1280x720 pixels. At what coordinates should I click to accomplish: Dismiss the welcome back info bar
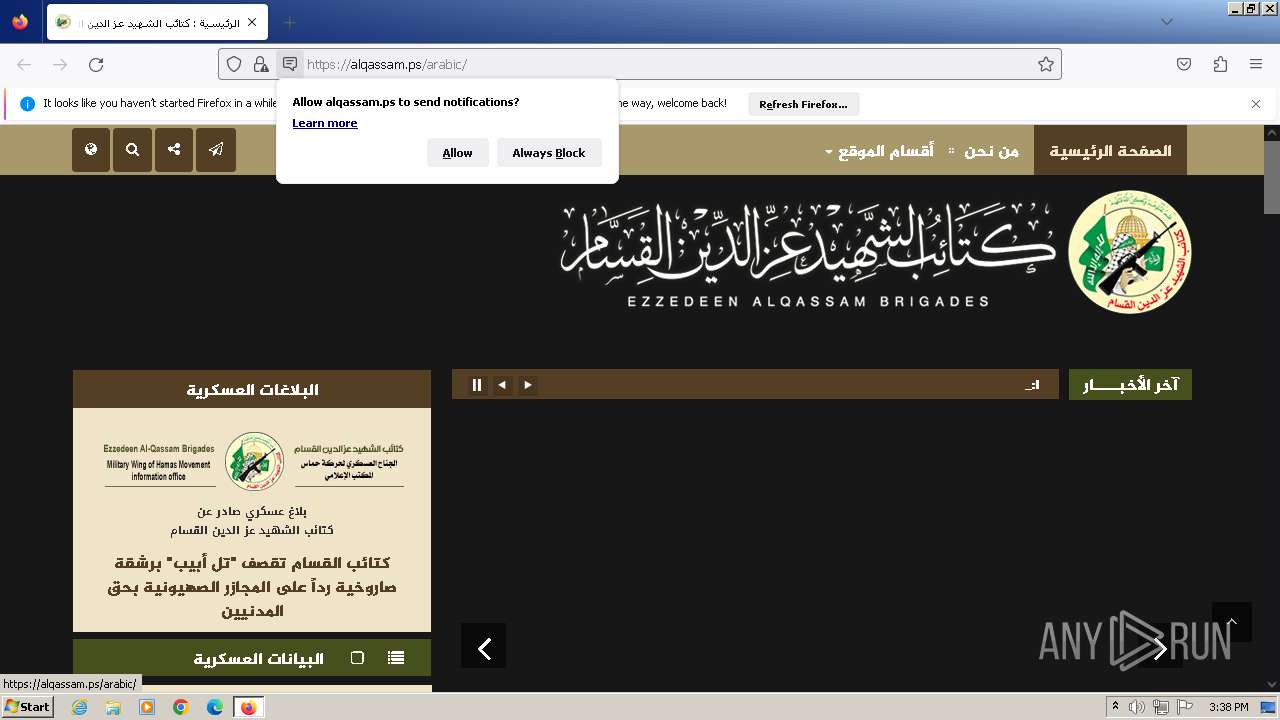pos(1256,104)
